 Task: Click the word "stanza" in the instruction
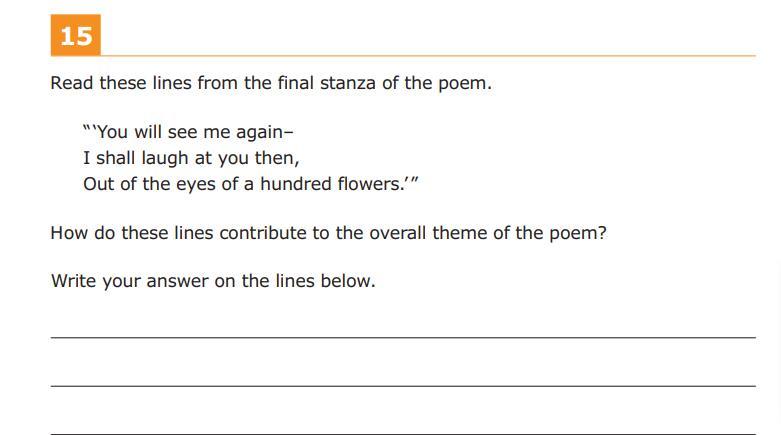[346, 83]
